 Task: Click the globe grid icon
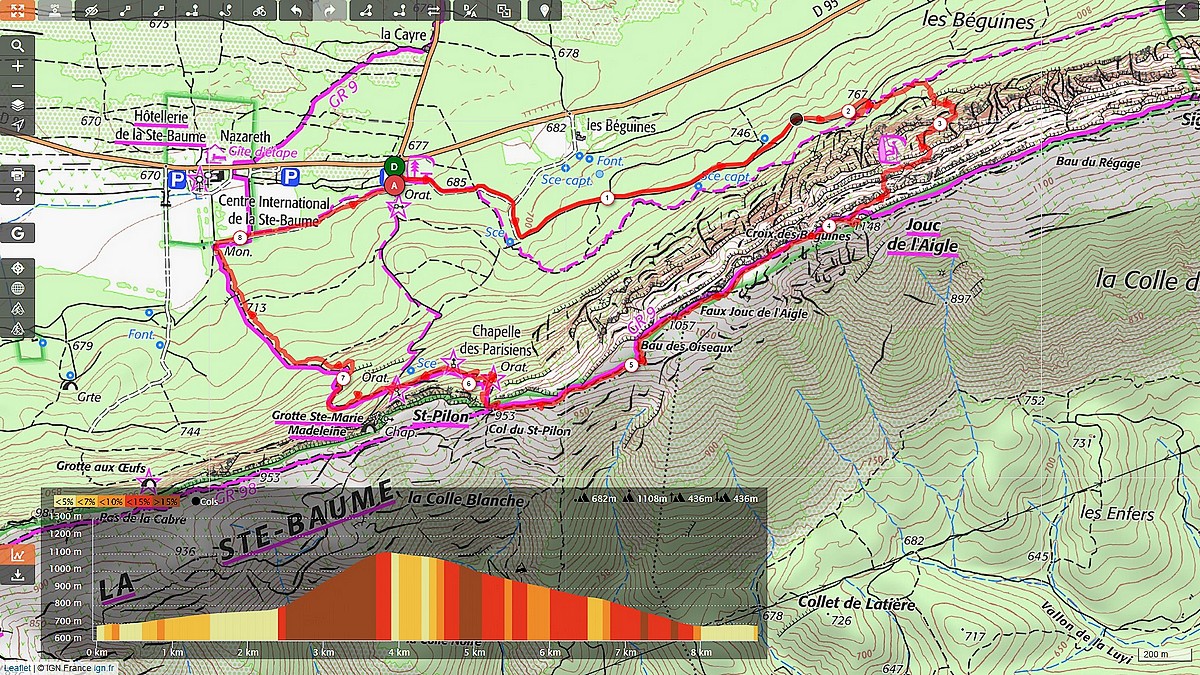coord(18,289)
